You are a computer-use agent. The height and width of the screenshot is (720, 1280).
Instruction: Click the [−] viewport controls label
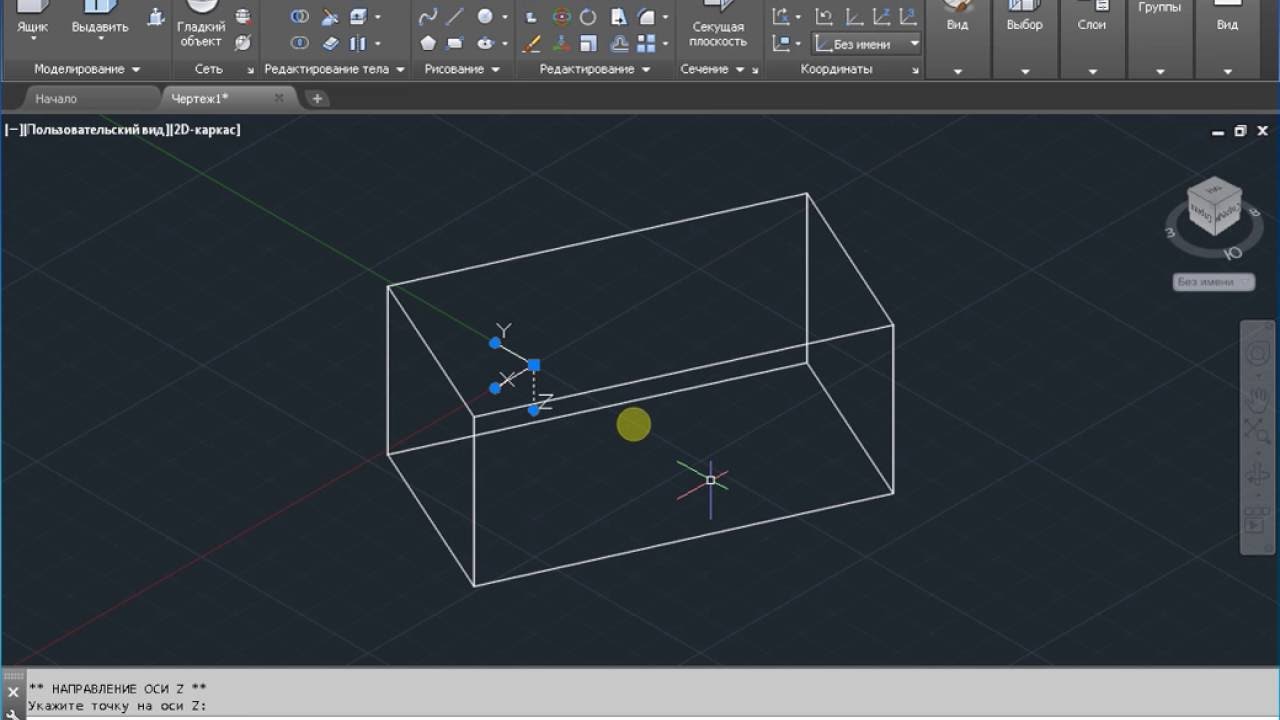coord(14,129)
